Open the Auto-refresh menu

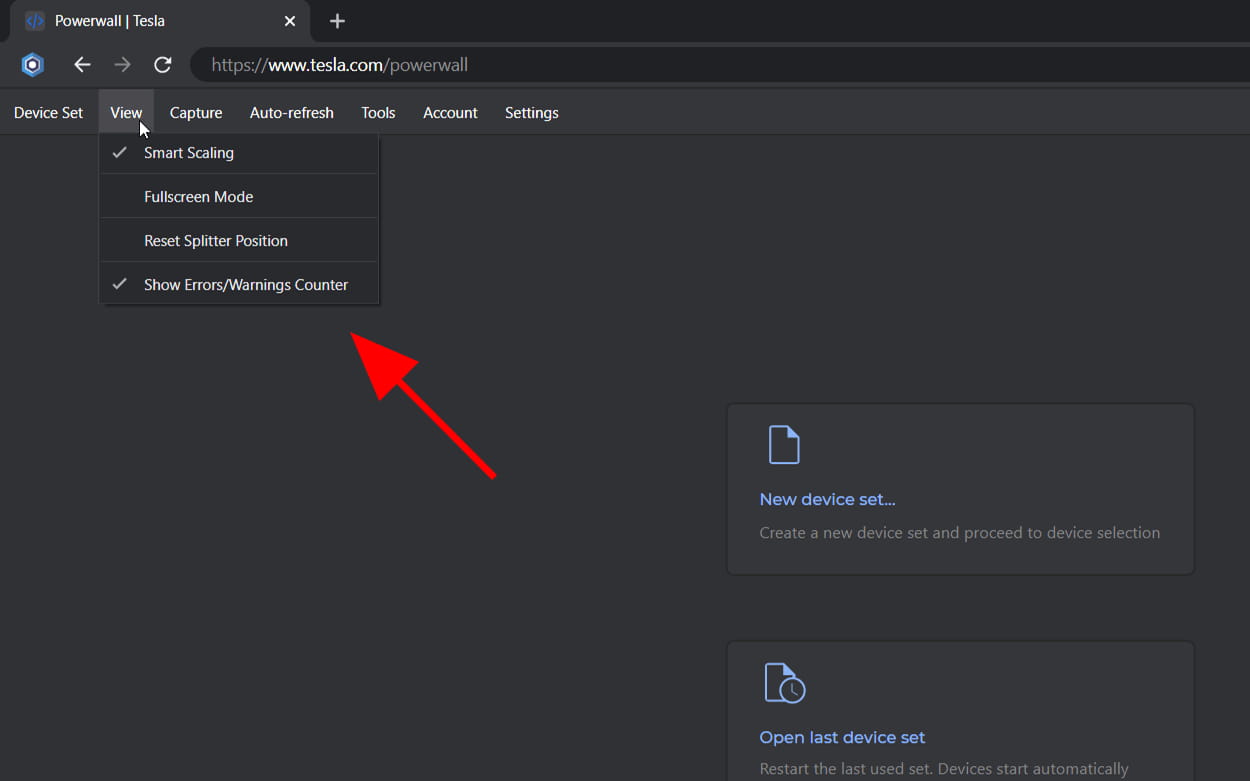tap(292, 113)
